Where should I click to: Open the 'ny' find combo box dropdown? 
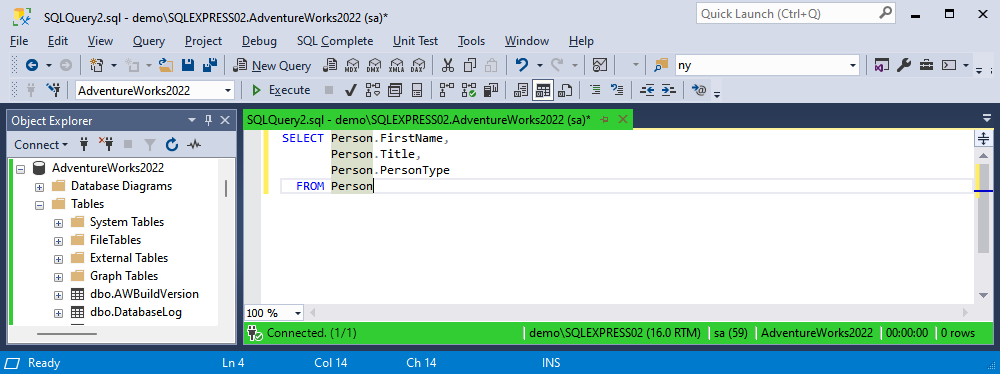[x=853, y=65]
